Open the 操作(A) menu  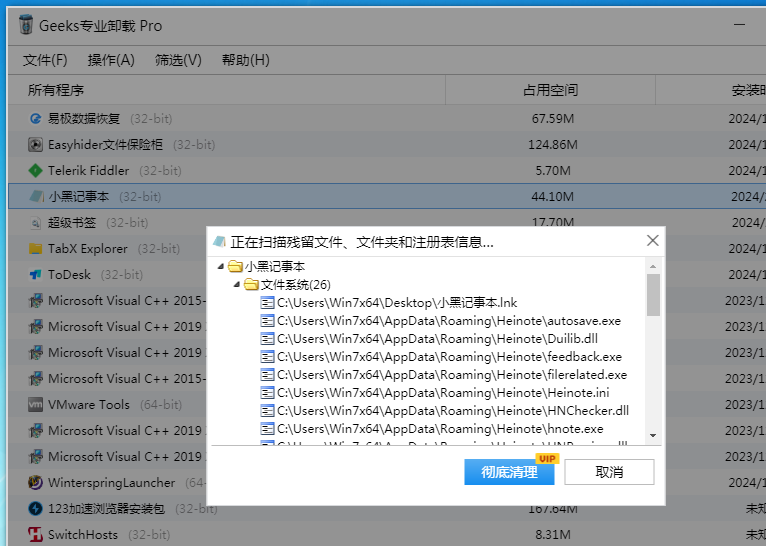coord(111,60)
